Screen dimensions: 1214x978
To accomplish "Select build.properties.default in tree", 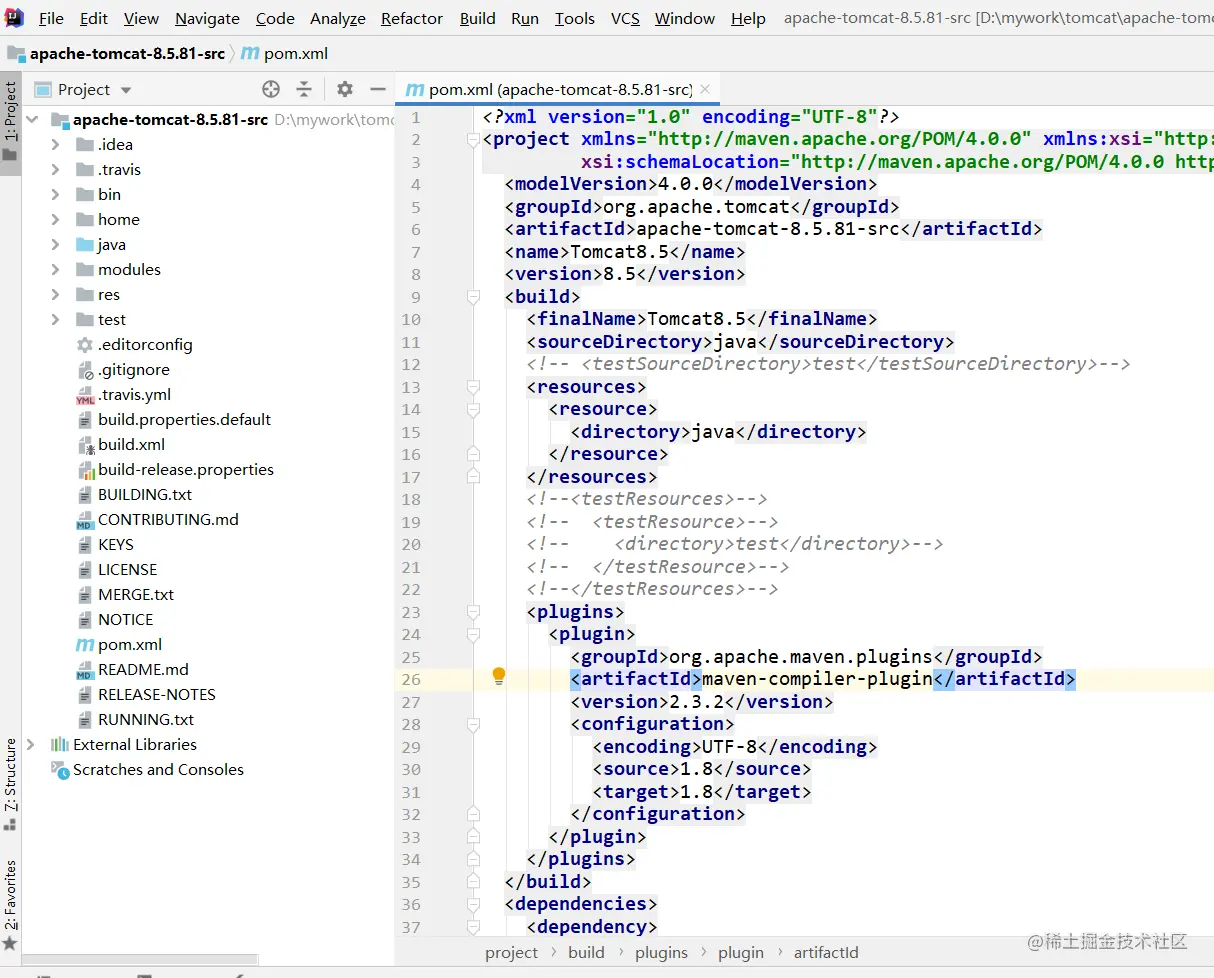I will [x=184, y=420].
